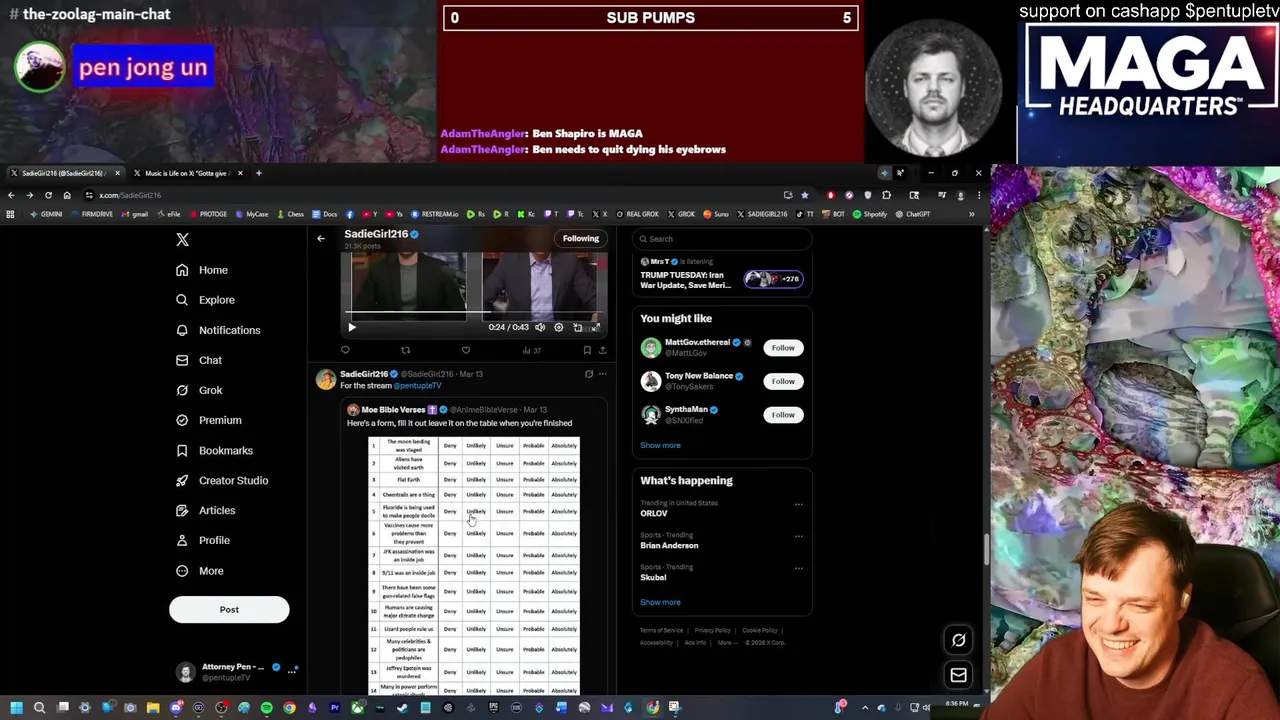This screenshot has width=1280, height=720.
Task: Expand the More menu in sidebar
Action: (200, 571)
